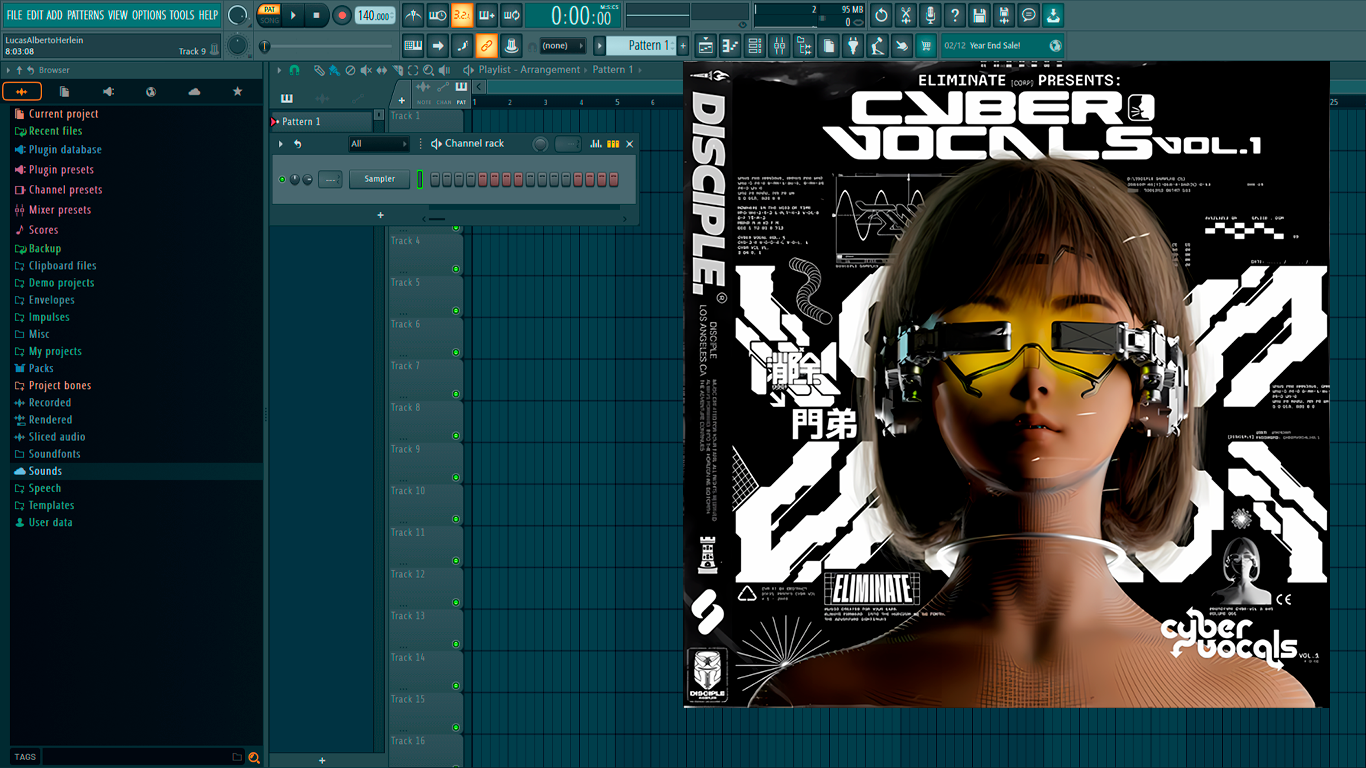Enable typing keyboard to piano icon

point(413,45)
